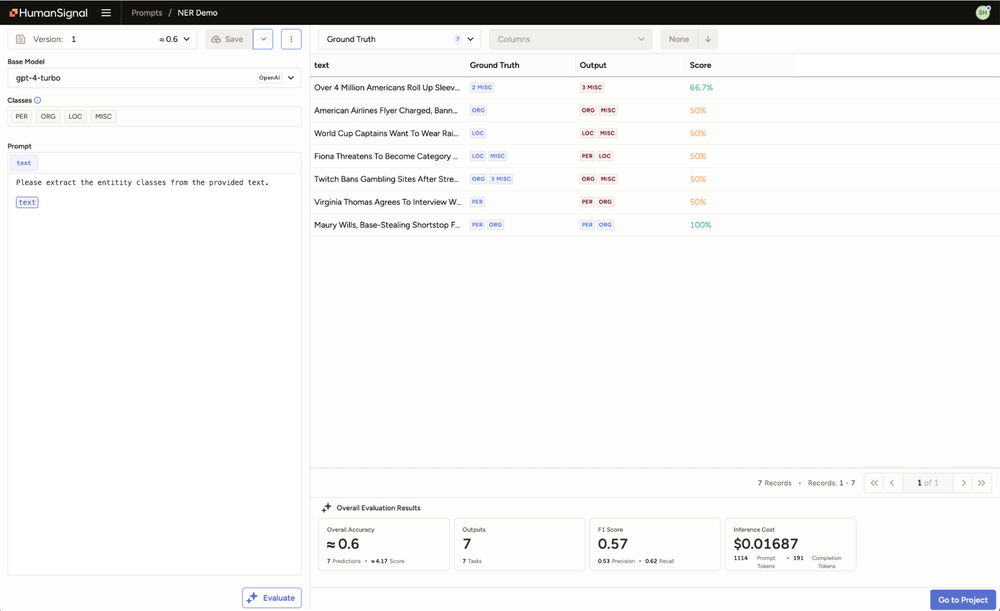Select the LOC class tag
This screenshot has width=1000, height=611.
(x=75, y=117)
